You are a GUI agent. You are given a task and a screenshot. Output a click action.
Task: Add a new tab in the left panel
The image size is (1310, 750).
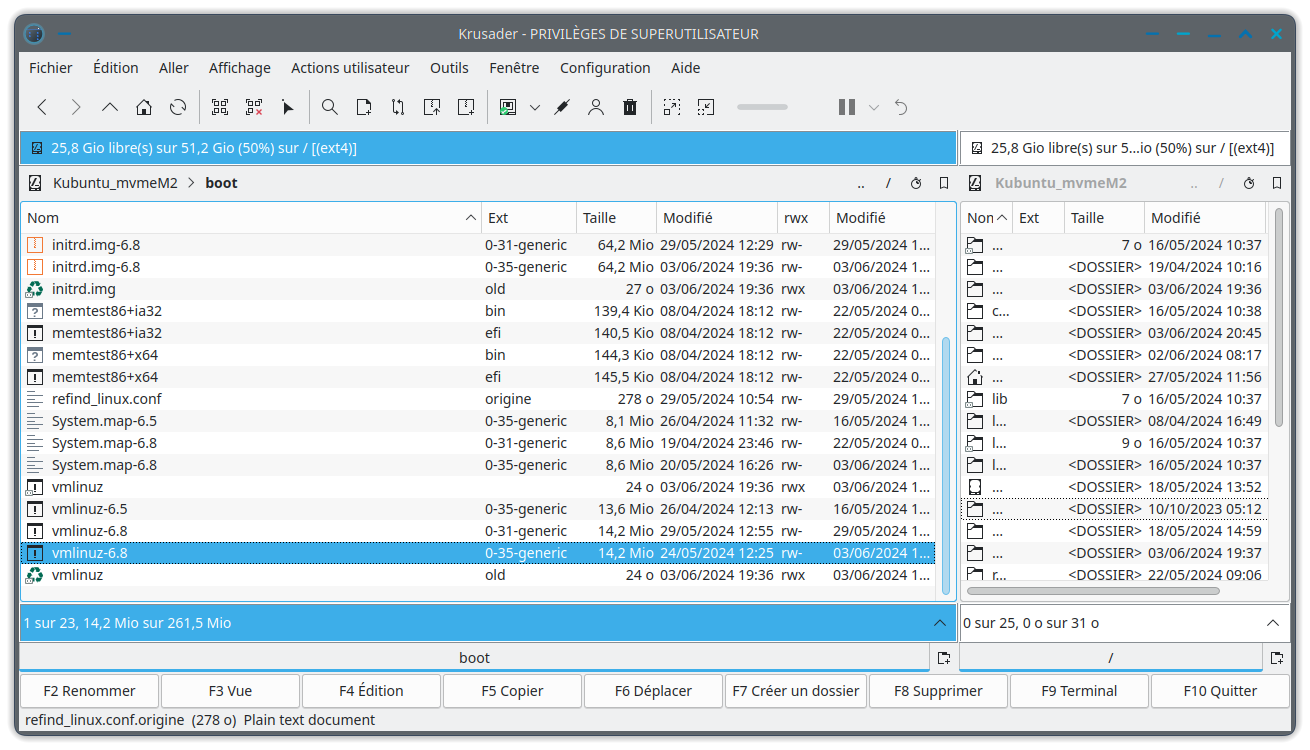click(x=943, y=658)
